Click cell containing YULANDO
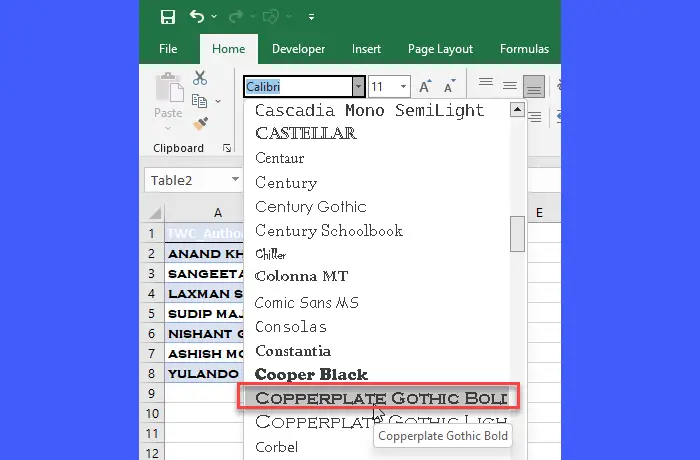Screen dimensions: 700x460 [x=204, y=373]
